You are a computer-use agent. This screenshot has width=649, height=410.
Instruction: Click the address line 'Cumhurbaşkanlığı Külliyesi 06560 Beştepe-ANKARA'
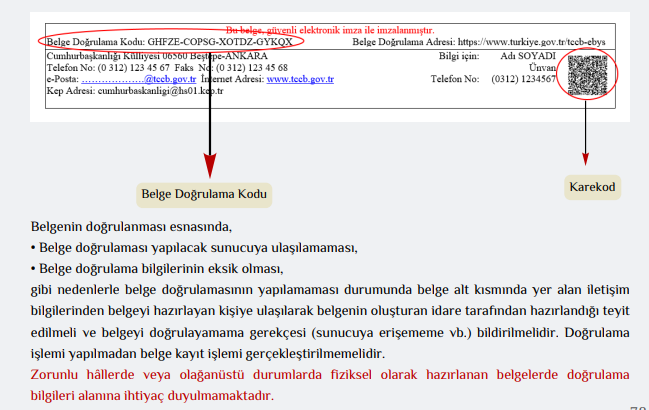(x=157, y=56)
